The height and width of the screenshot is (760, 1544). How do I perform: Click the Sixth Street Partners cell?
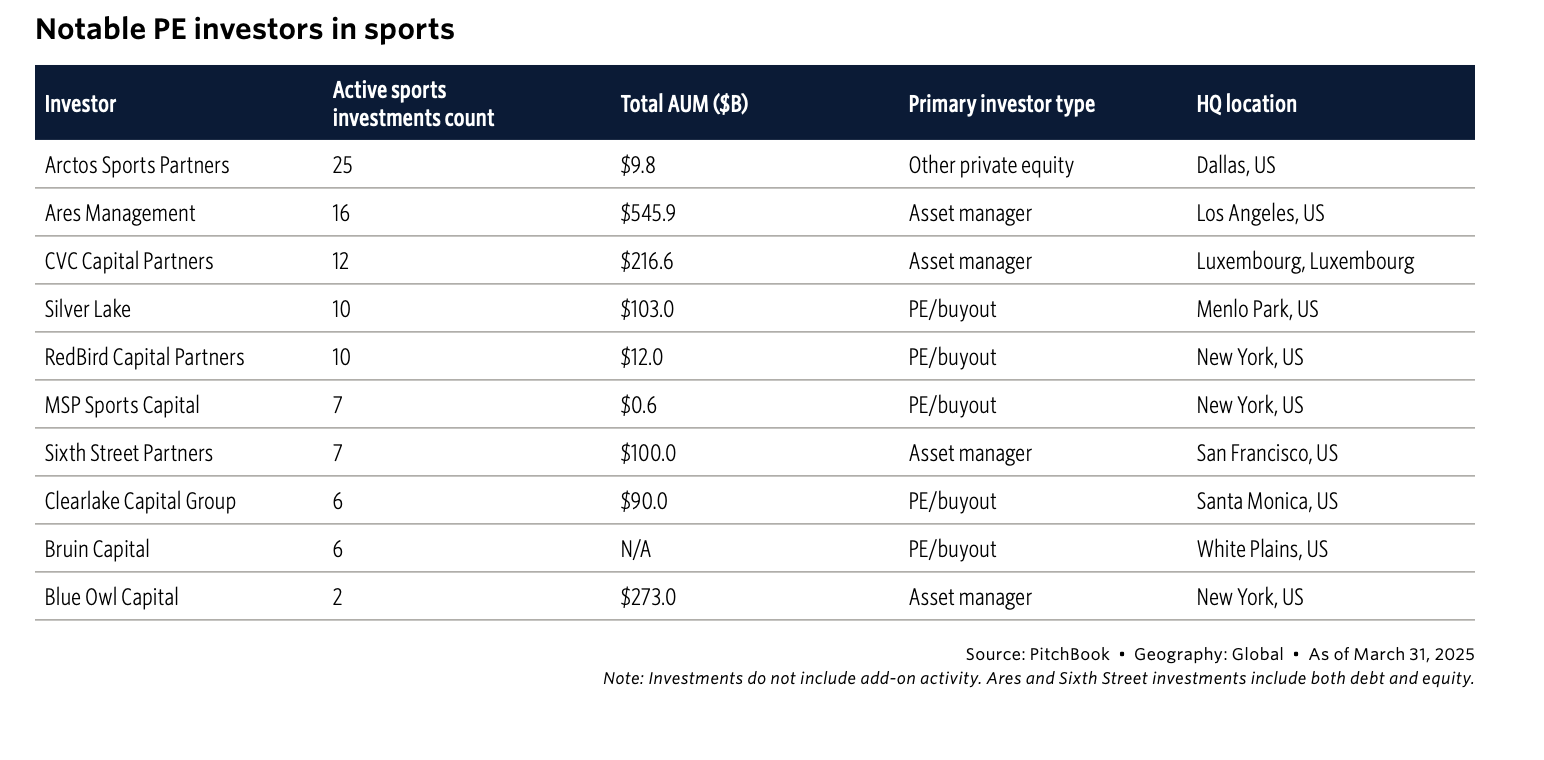(x=129, y=453)
